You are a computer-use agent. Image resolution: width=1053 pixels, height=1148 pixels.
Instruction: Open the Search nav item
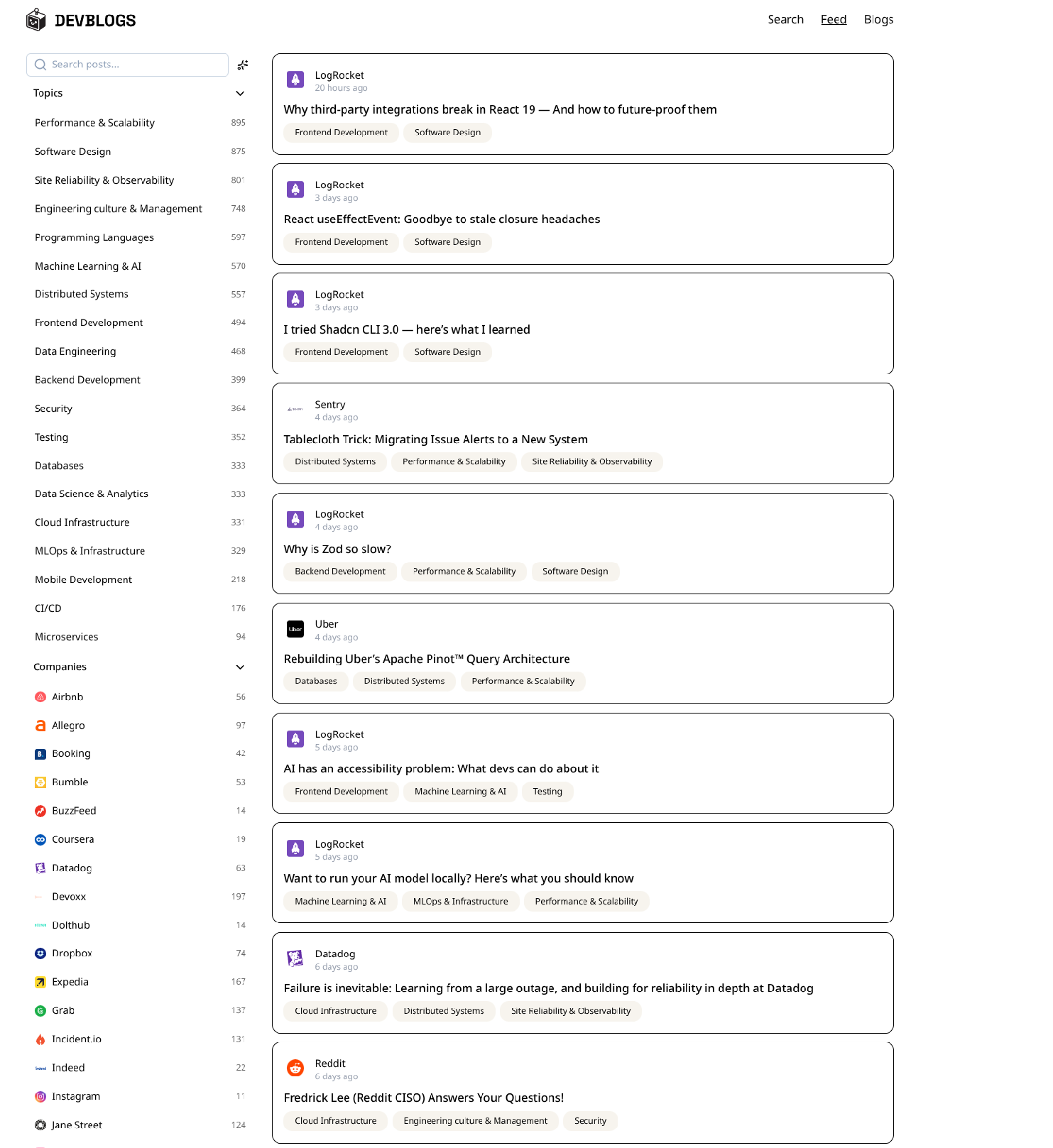pos(785,19)
